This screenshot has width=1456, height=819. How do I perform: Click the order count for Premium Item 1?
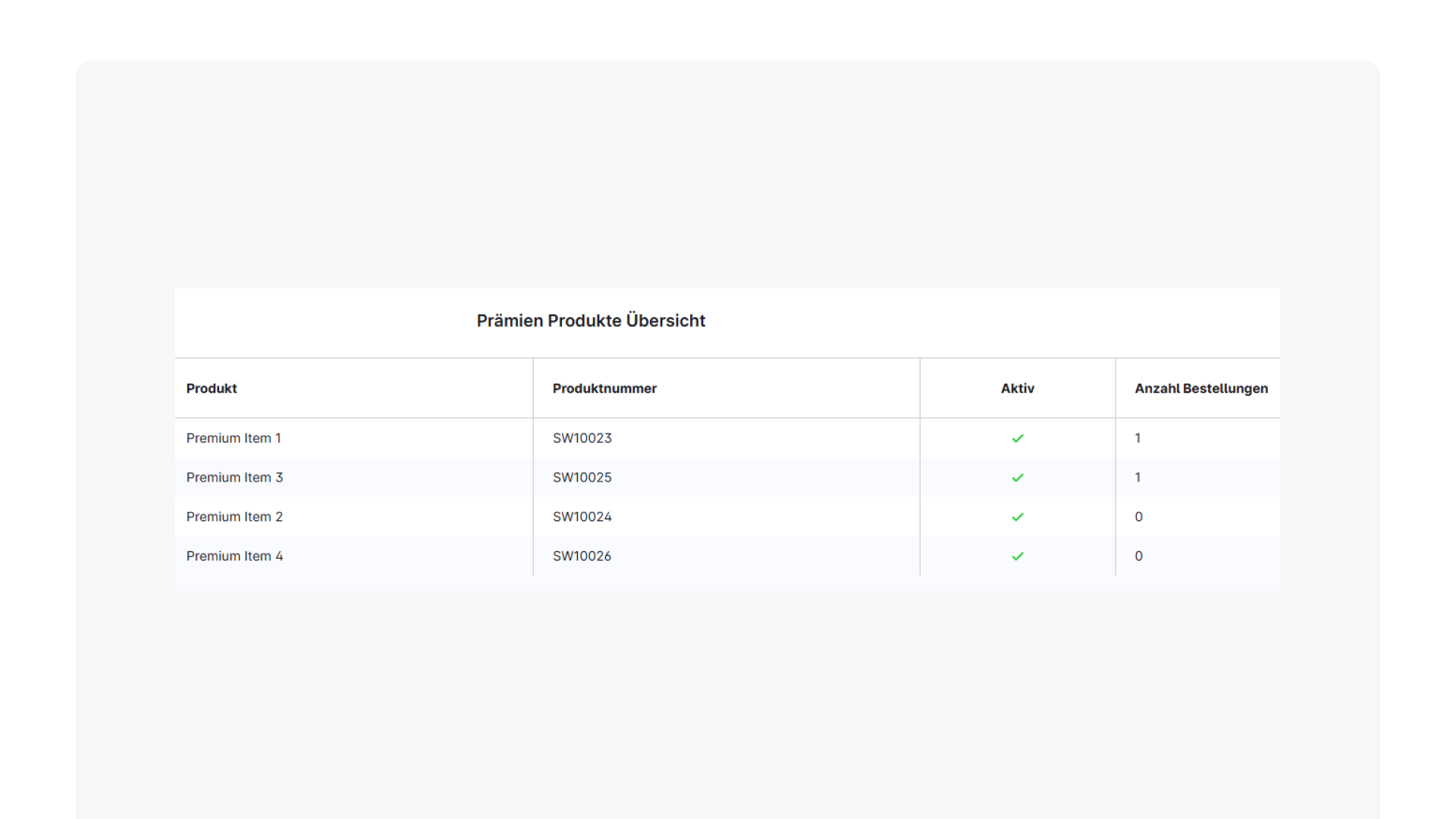point(1137,438)
